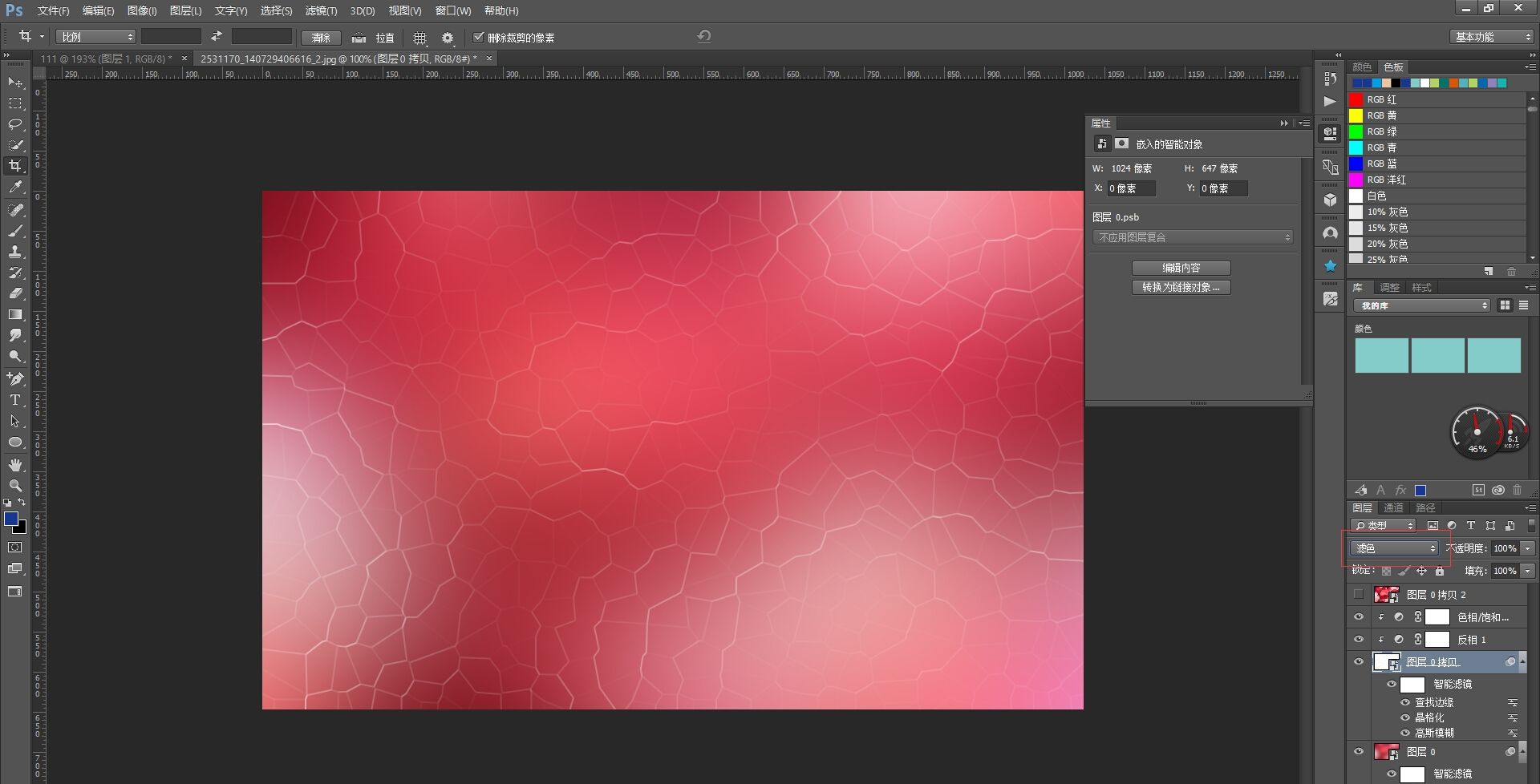Image resolution: width=1540 pixels, height=784 pixels.
Task: Open crop settings gear menu
Action: [448, 38]
